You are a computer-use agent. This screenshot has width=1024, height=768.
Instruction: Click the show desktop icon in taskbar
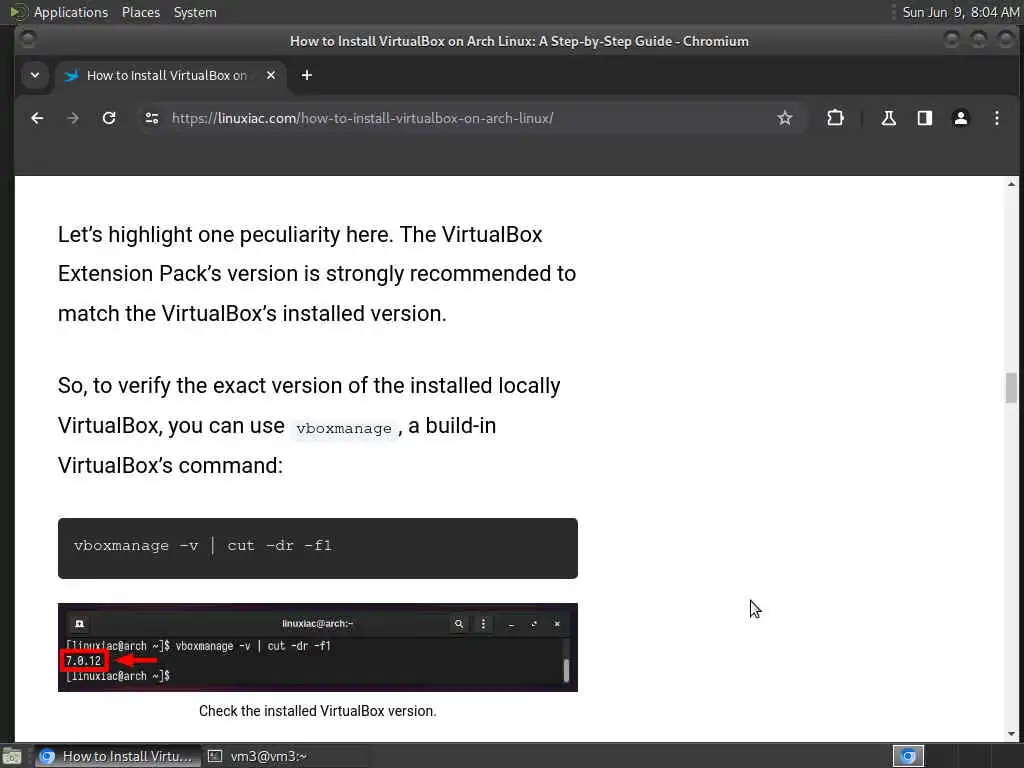(12, 757)
